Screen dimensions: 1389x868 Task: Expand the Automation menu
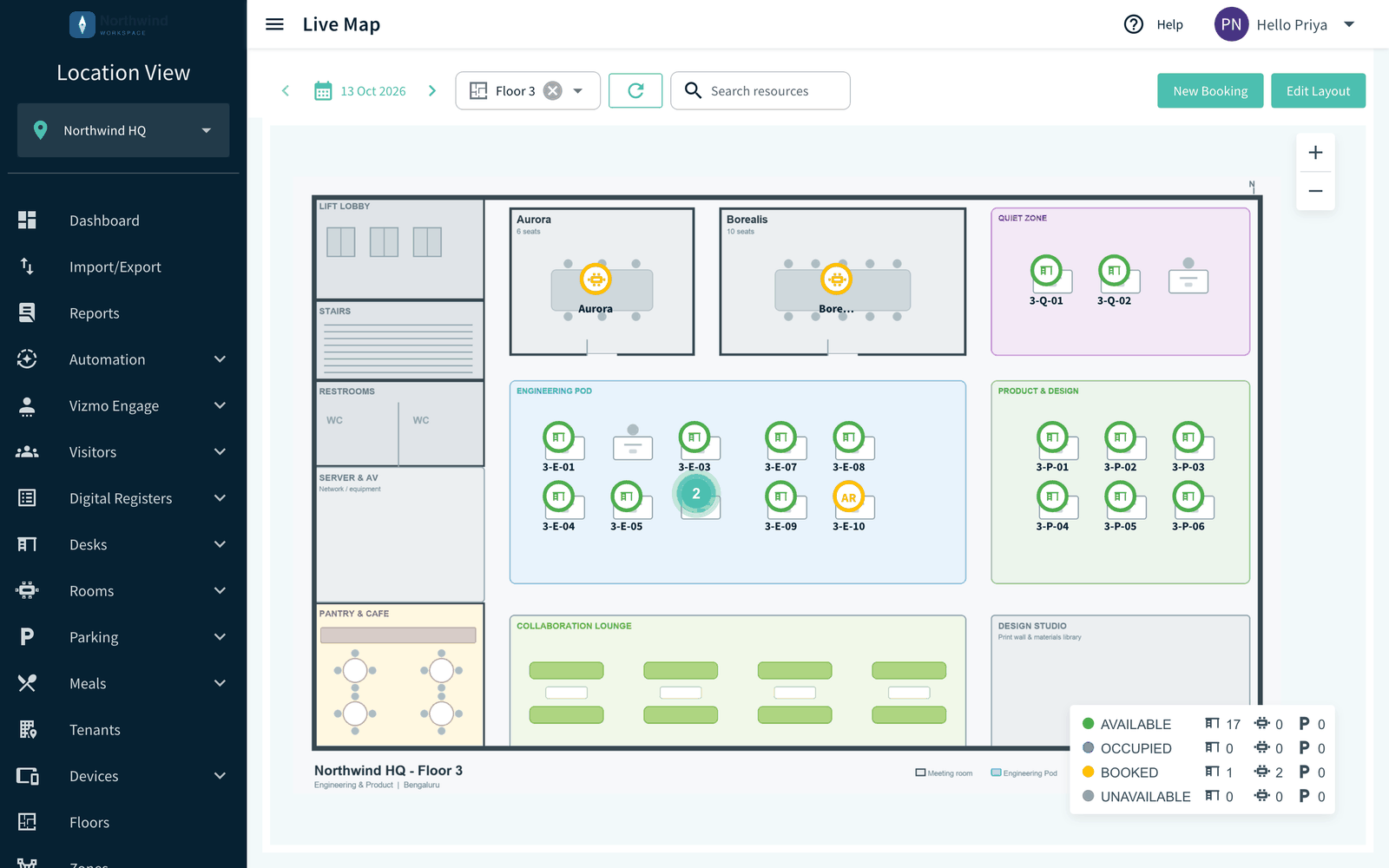[220, 359]
